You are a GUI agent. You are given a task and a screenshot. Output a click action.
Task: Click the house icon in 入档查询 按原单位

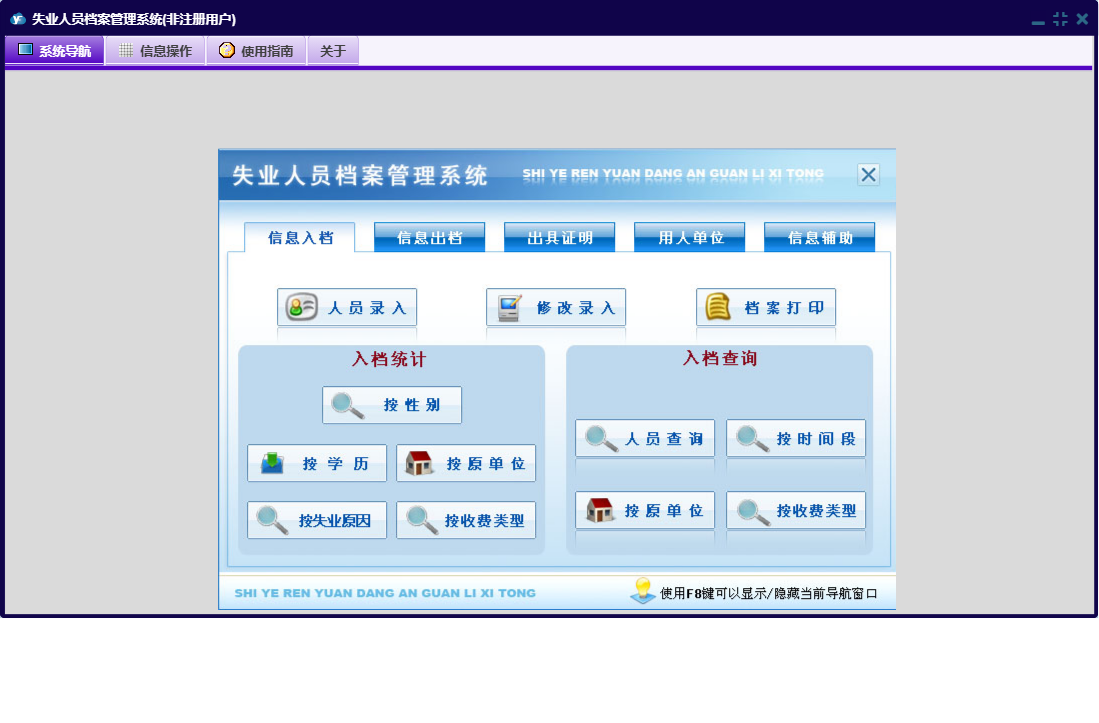[x=600, y=510]
